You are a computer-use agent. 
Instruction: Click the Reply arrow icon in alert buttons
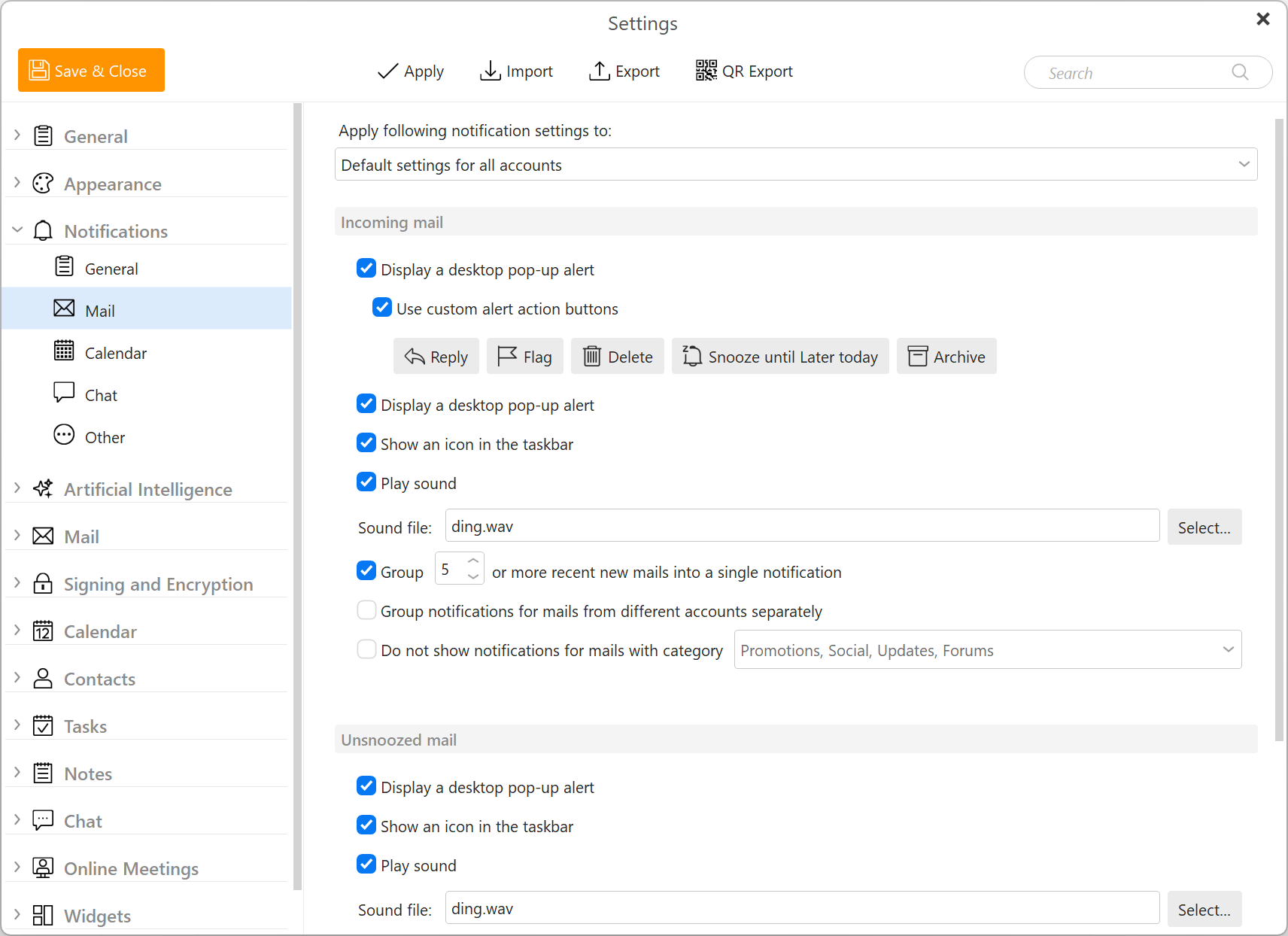point(415,357)
